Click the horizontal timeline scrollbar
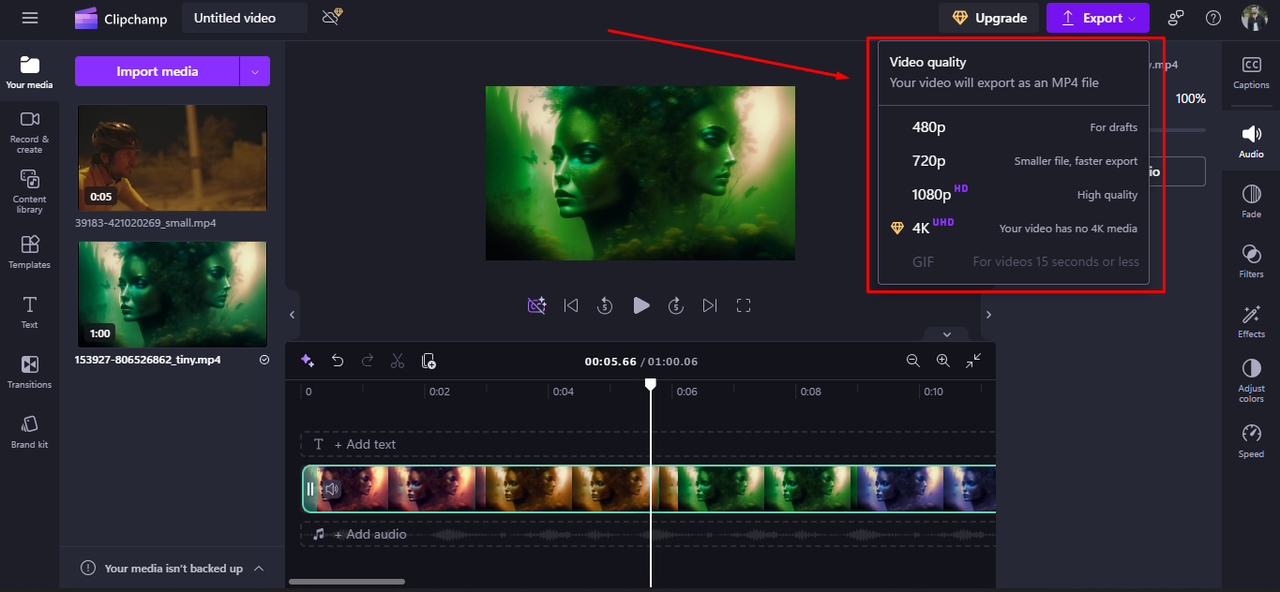1280x592 pixels. click(x=347, y=581)
